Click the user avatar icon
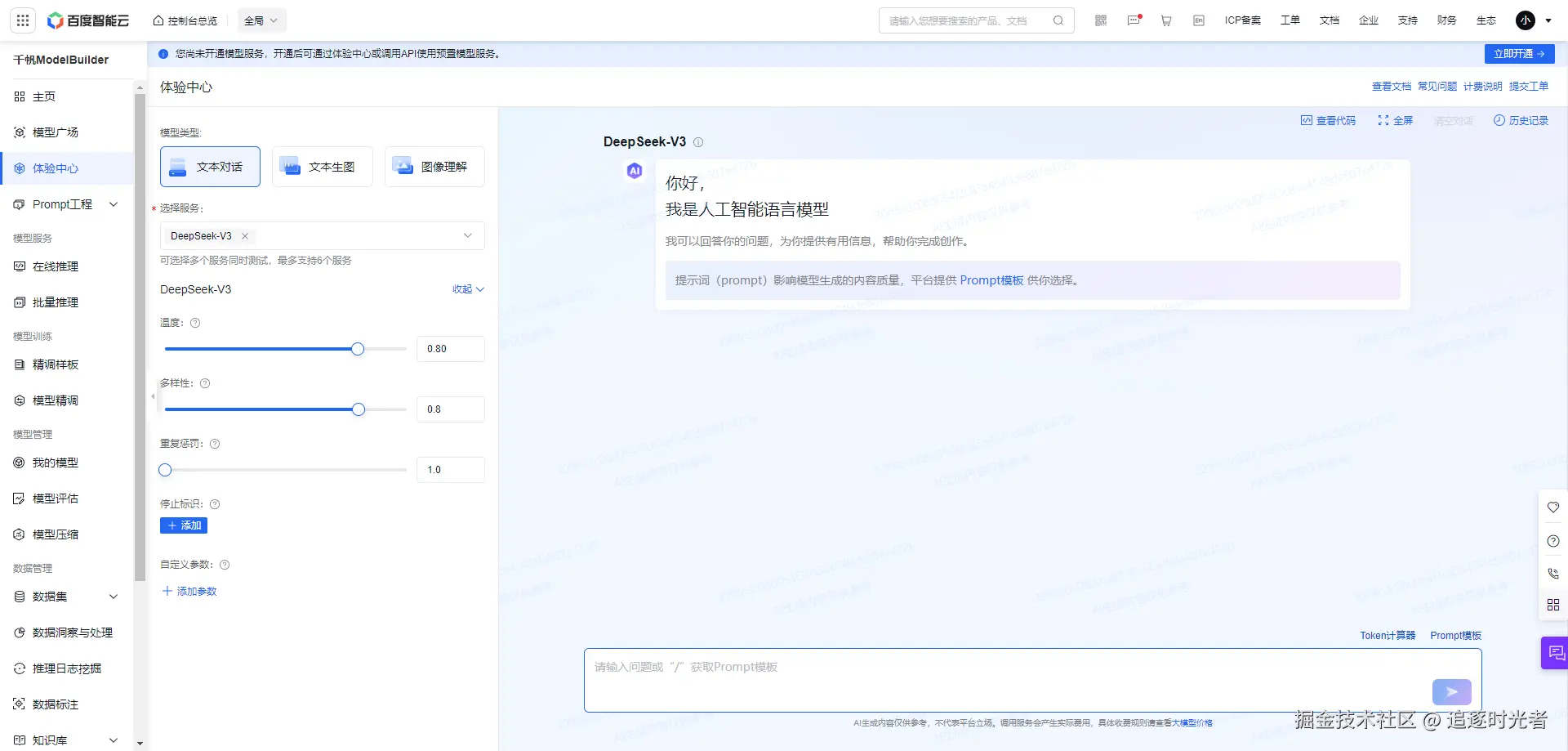Screen dimensions: 1568x751 pyautogui.click(x=1525, y=20)
